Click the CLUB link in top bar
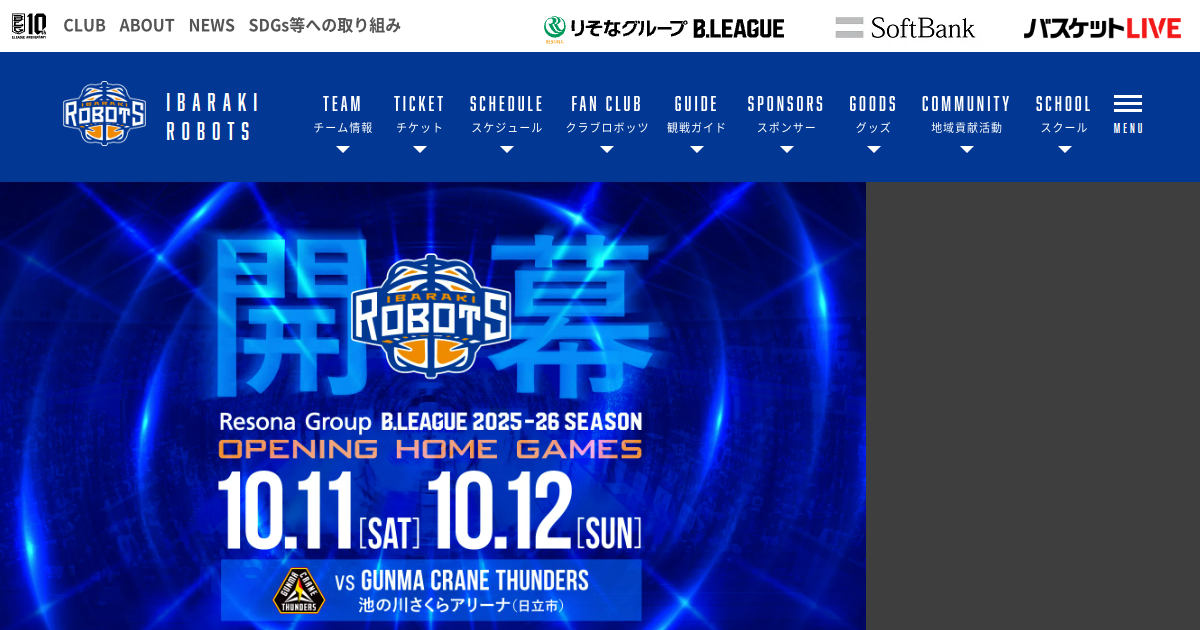Image resolution: width=1200 pixels, height=630 pixels. point(84,25)
